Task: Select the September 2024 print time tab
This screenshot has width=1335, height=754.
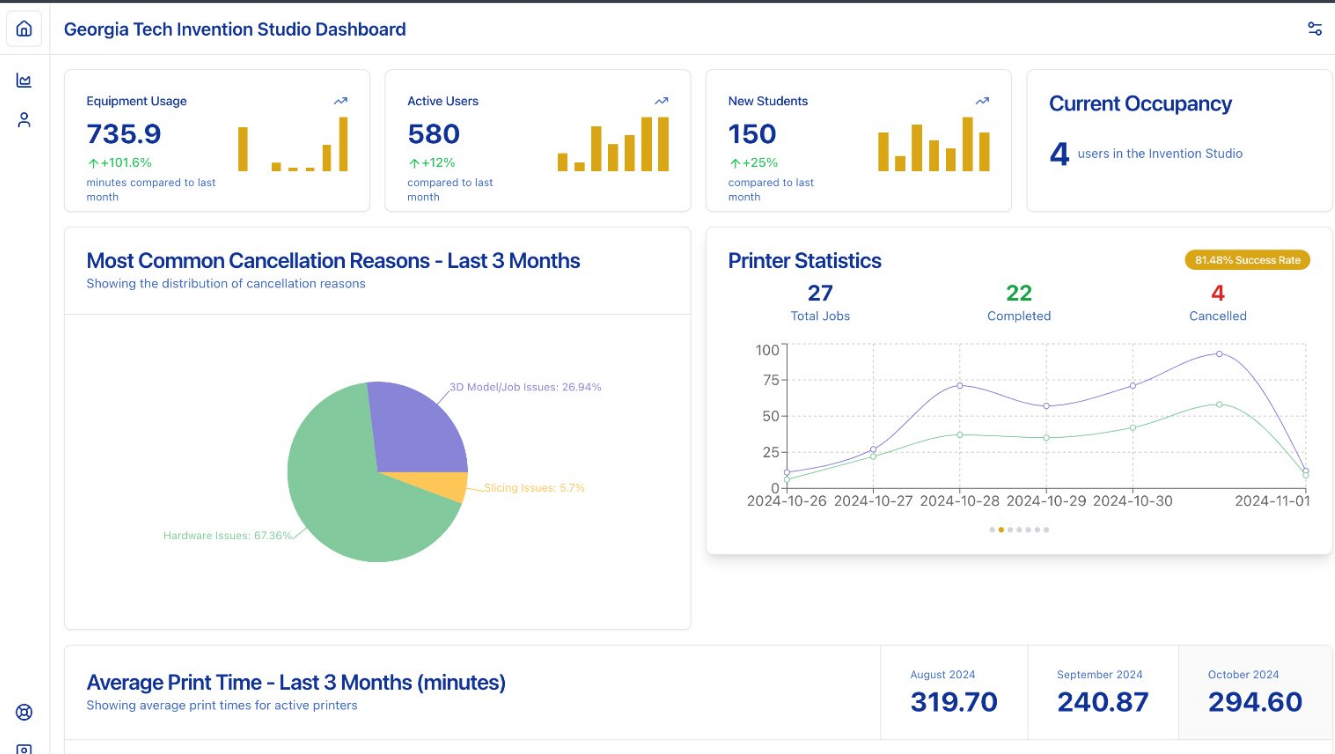Action: tap(1102, 692)
